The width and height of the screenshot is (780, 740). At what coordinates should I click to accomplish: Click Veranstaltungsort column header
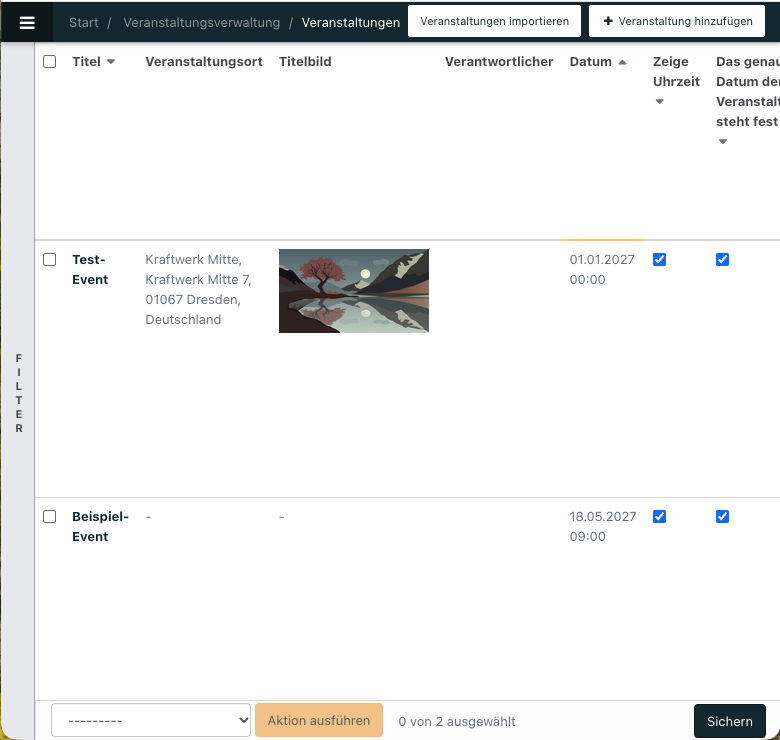[203, 62]
